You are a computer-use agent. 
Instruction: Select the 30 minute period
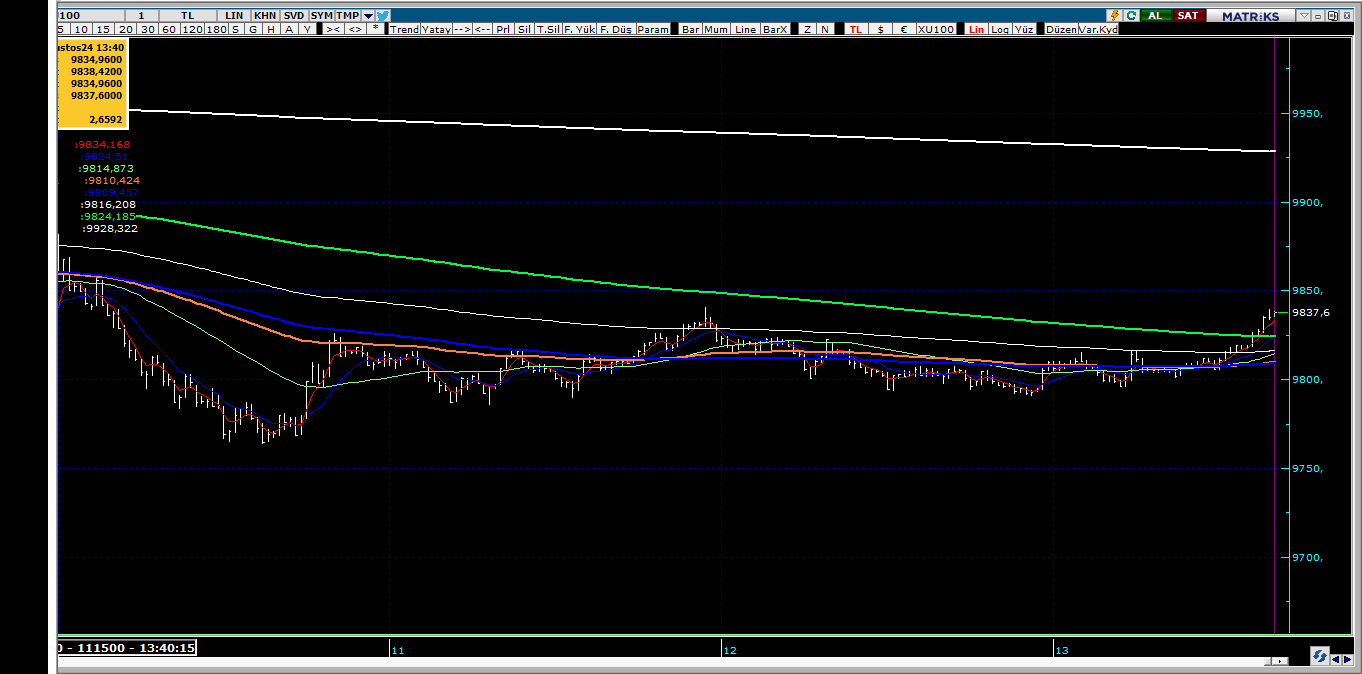pyautogui.click(x=147, y=29)
